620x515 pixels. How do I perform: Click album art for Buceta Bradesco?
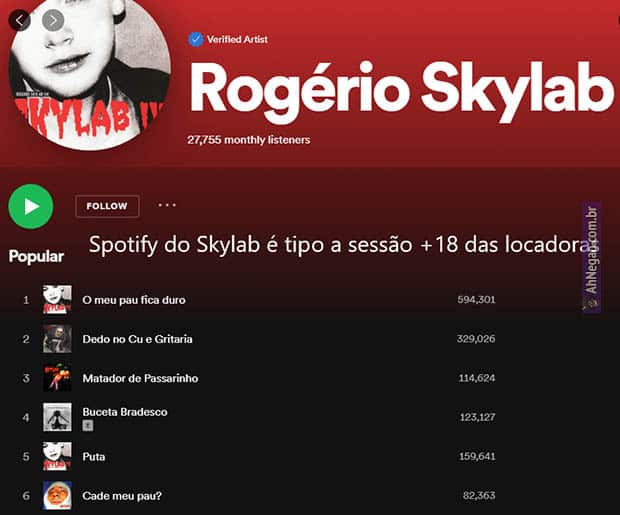pos(57,416)
